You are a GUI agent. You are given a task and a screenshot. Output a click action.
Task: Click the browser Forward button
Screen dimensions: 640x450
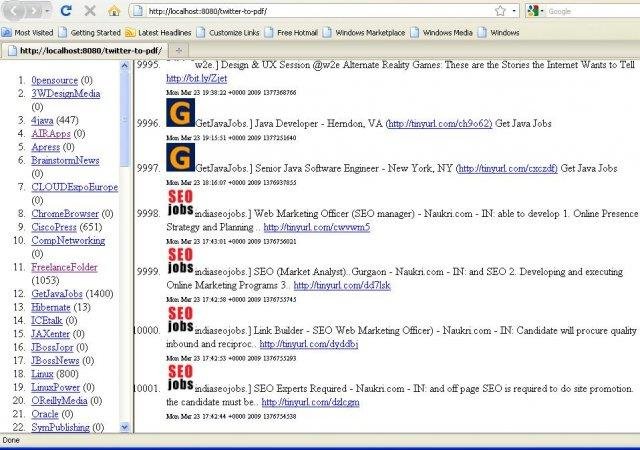coord(35,11)
